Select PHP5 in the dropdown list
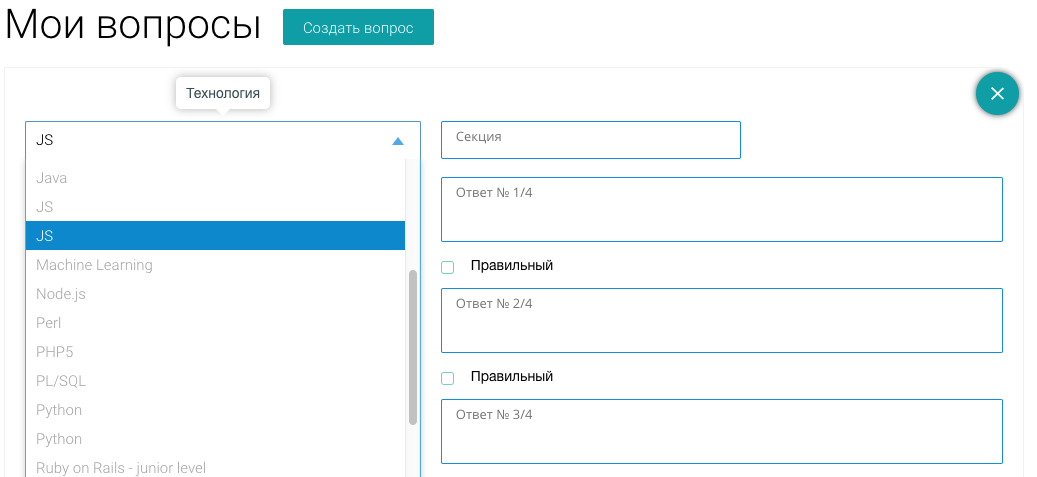Screen dimensions: 1037x477 pos(215,352)
